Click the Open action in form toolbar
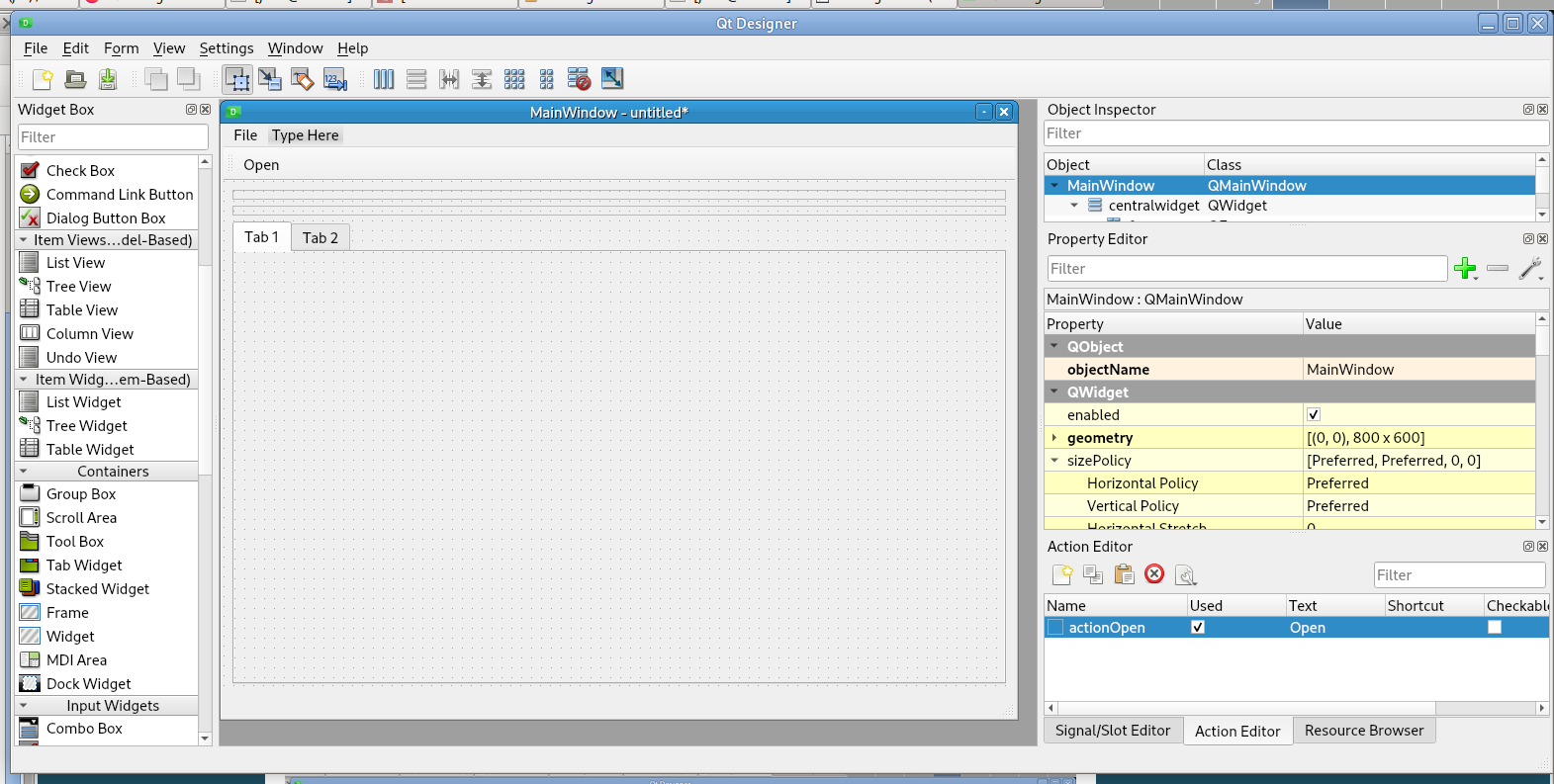Screen dimensions: 1554x784 coord(261,165)
